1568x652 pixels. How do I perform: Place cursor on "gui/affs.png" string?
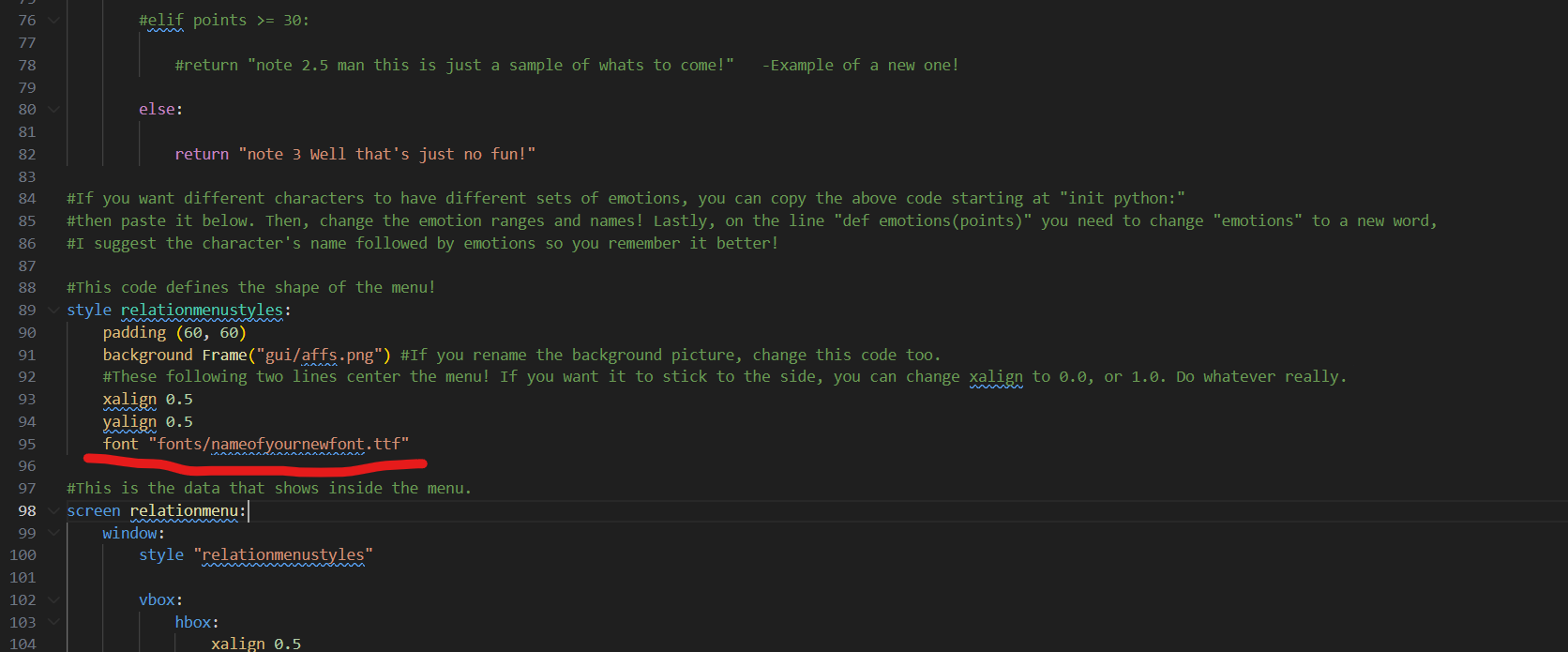pos(320,355)
